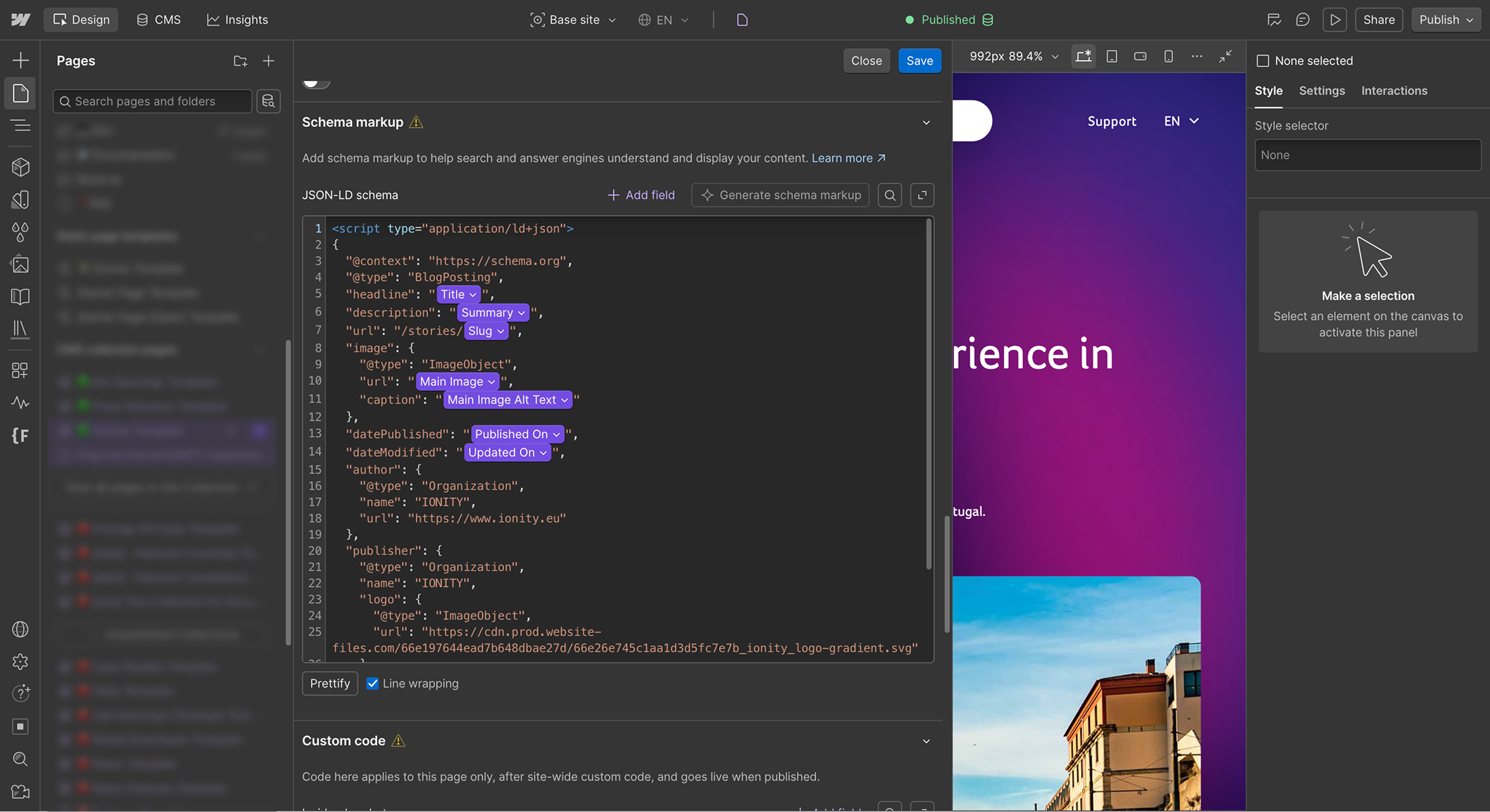
Task: Open the EN locale dropdown in top bar
Action: [664, 20]
